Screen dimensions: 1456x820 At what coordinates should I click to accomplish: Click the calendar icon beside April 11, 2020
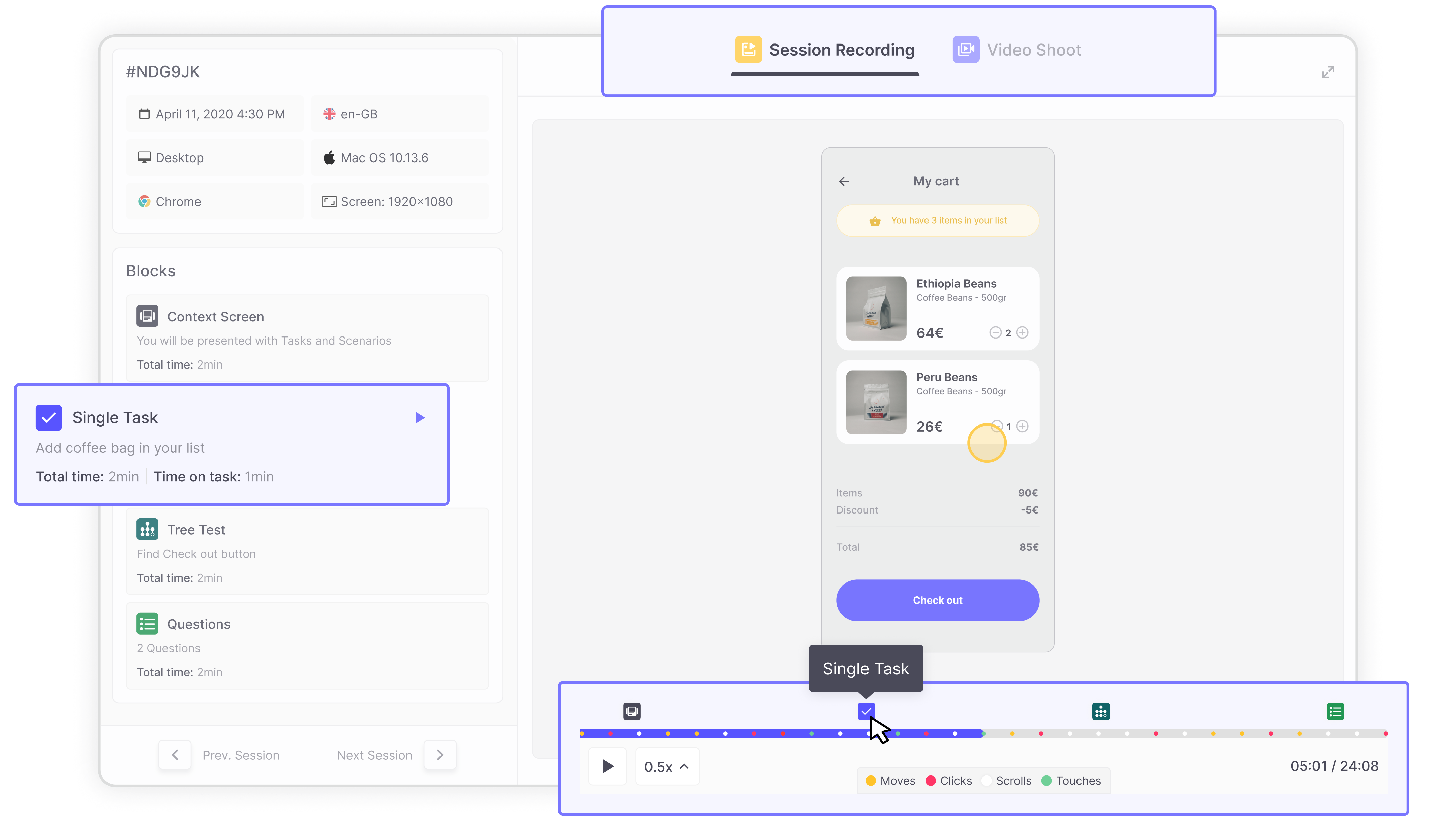click(144, 114)
